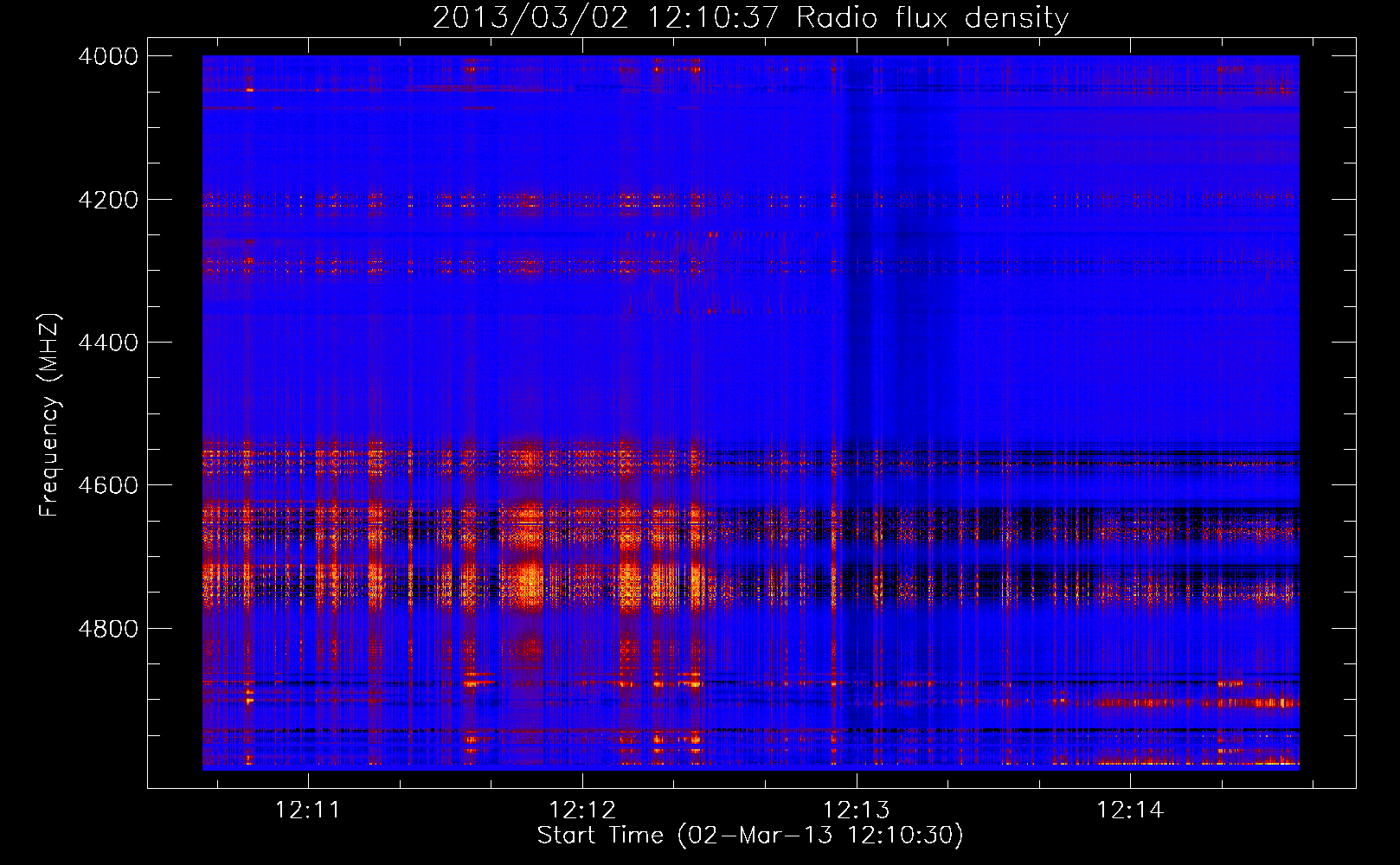This screenshot has height=865, width=1400.
Task: Click the 'Frequency (MHZ)' axis label
Action: tap(50, 415)
